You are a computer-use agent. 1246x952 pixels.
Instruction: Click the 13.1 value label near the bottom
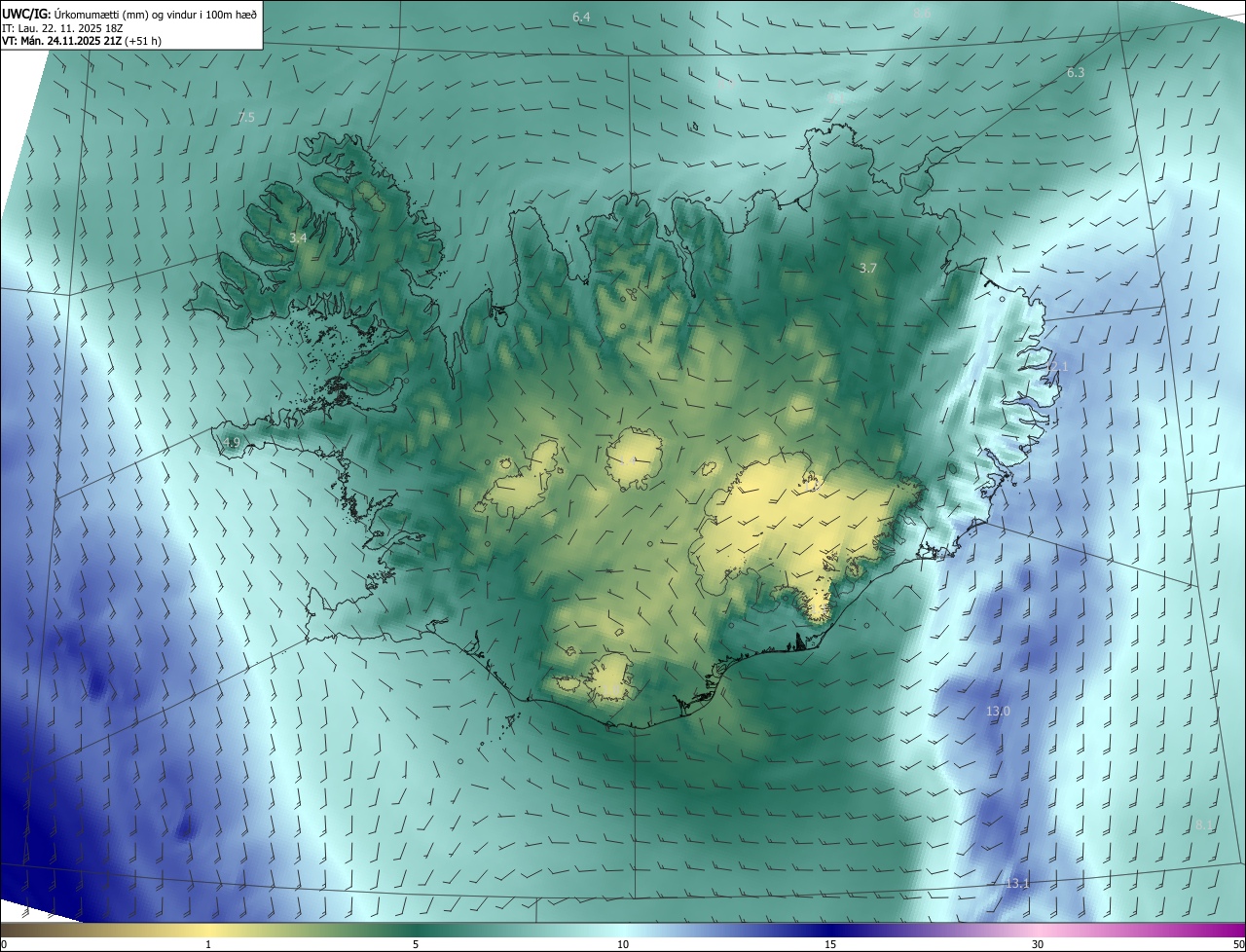point(1017,884)
